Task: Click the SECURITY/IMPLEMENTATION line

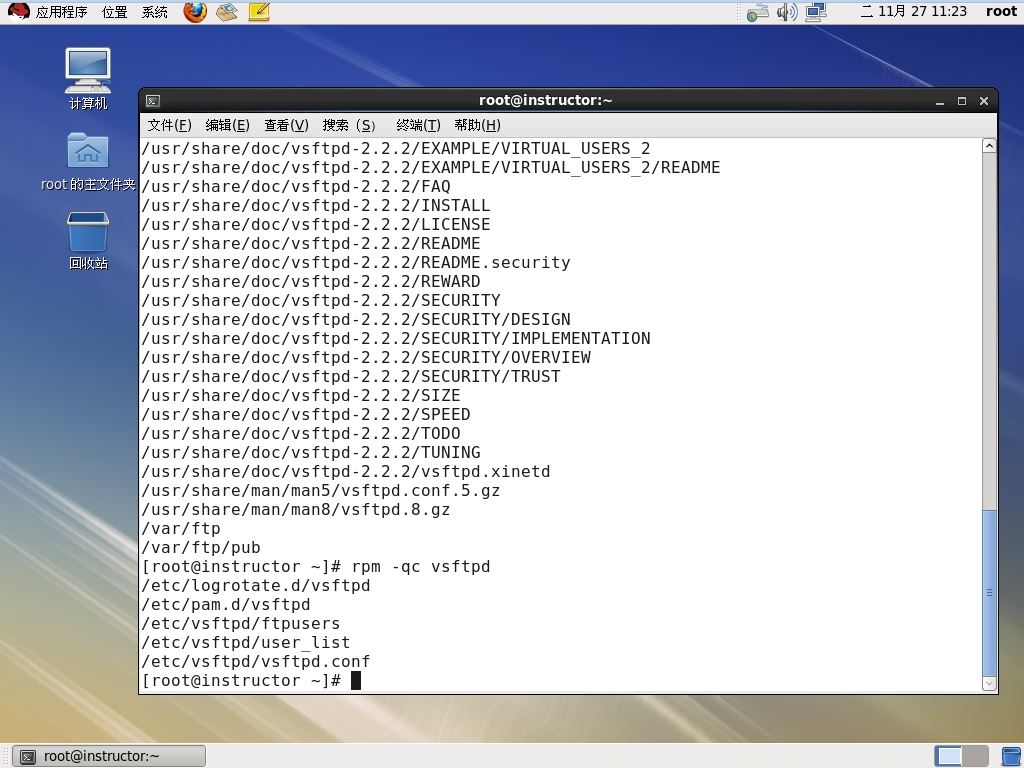Action: pyautogui.click(x=396, y=339)
